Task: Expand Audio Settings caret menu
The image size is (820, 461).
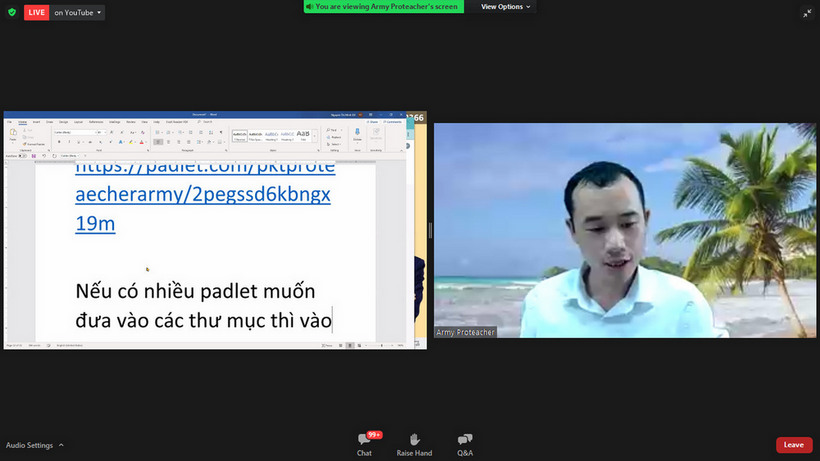Action: coord(61,445)
